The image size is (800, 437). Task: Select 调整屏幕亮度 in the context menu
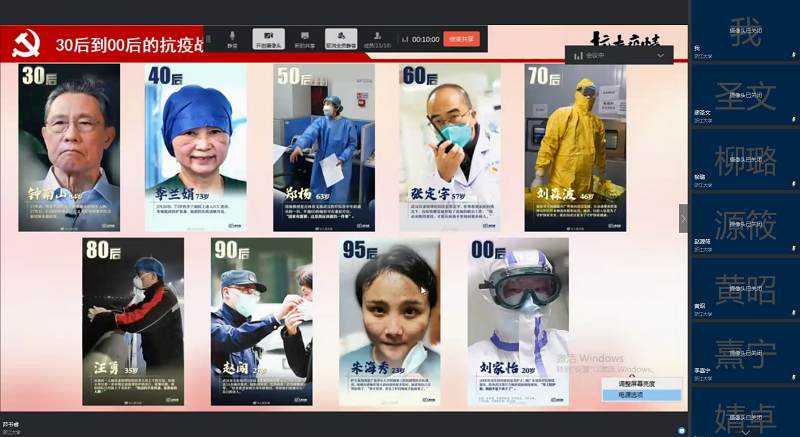point(641,383)
